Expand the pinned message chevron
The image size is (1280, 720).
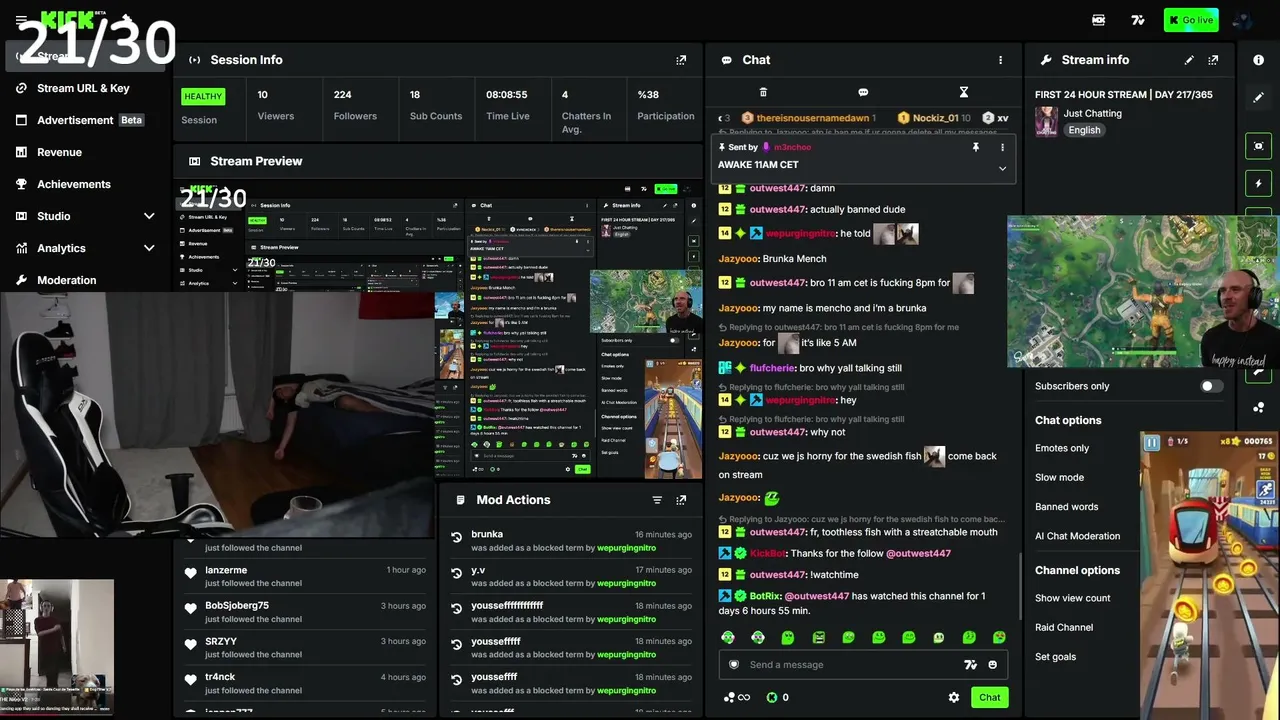[1002, 168]
